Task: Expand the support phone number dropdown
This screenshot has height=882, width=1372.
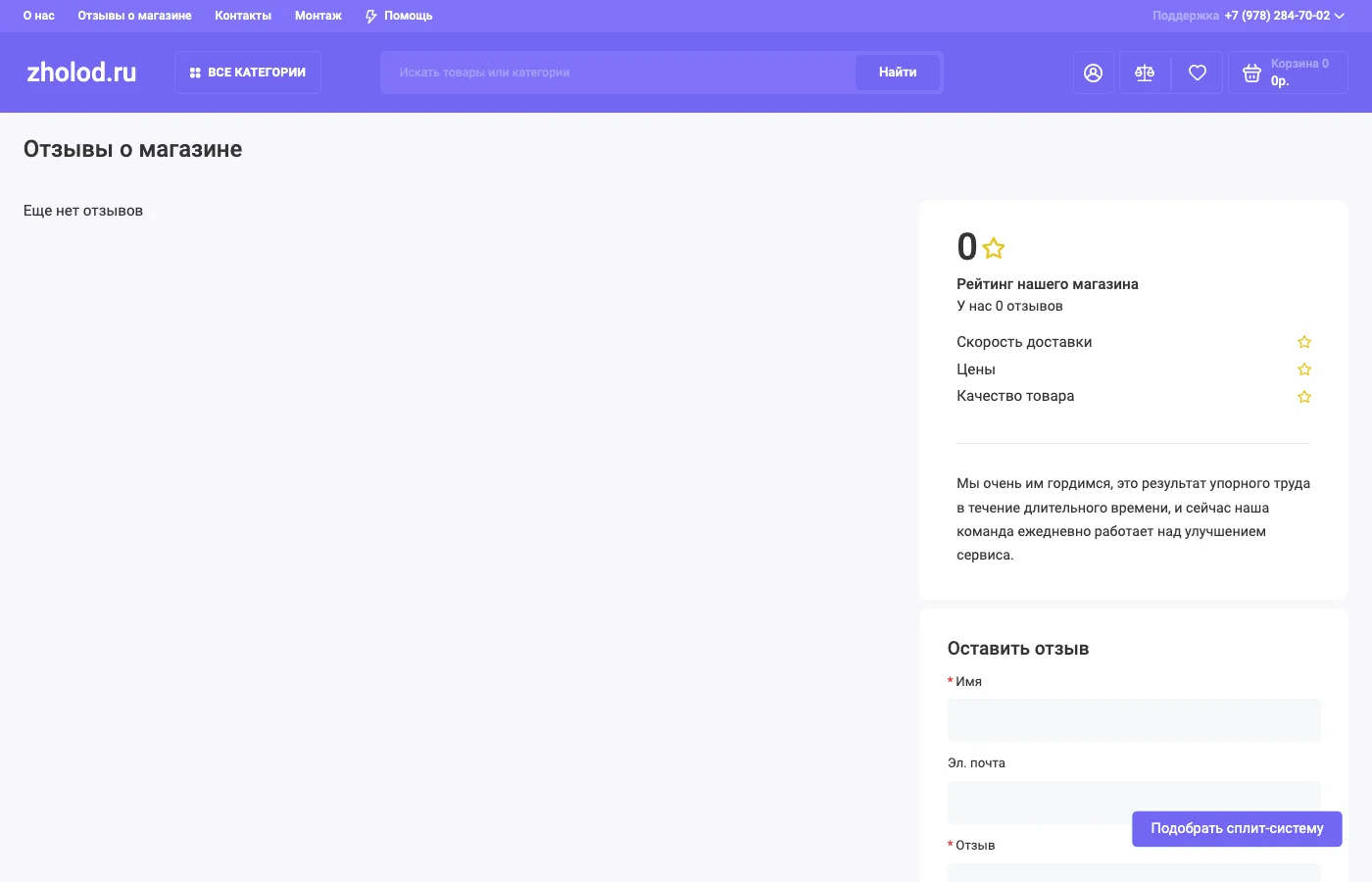Action: (1339, 16)
